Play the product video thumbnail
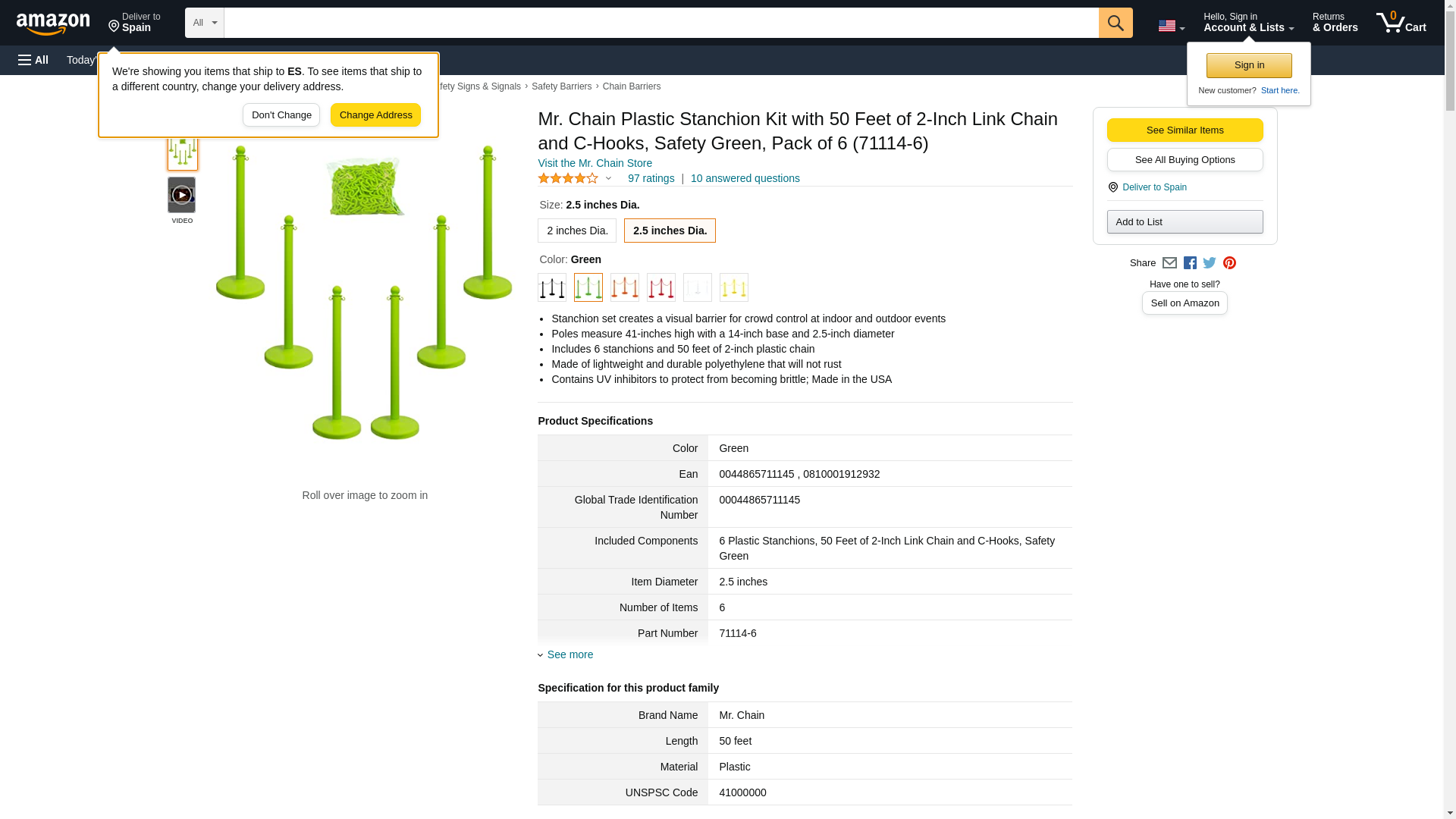 [x=181, y=196]
